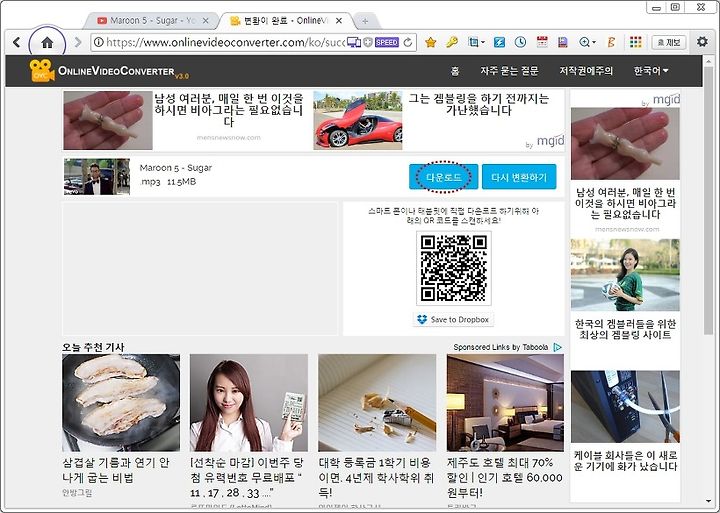Click the pork belly pan thumbnail

[x=121, y=403]
